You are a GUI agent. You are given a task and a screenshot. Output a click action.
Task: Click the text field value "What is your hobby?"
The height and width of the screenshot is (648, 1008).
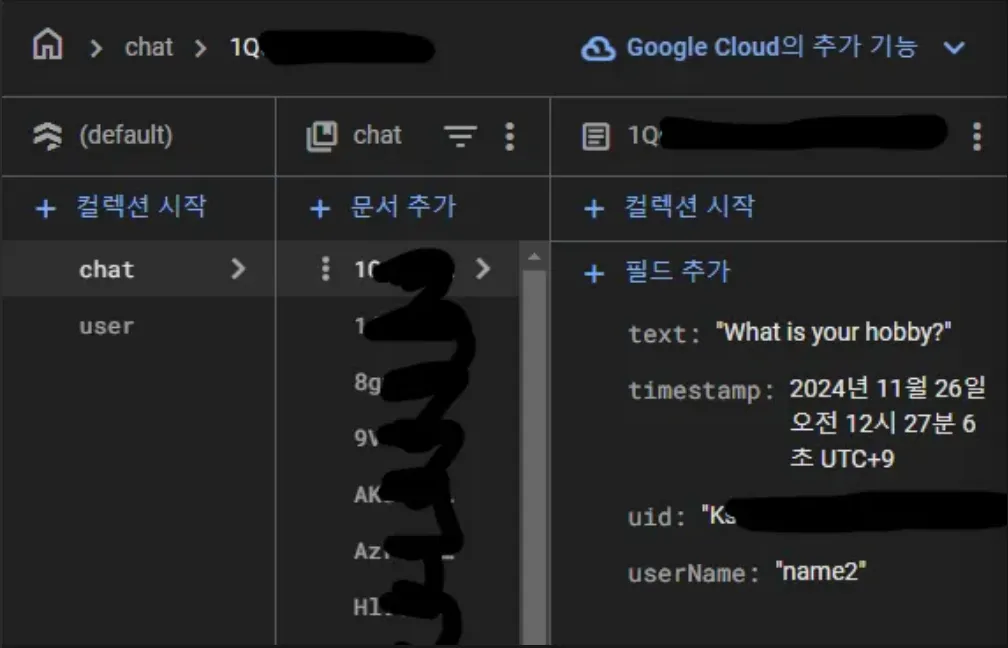[x=833, y=332]
